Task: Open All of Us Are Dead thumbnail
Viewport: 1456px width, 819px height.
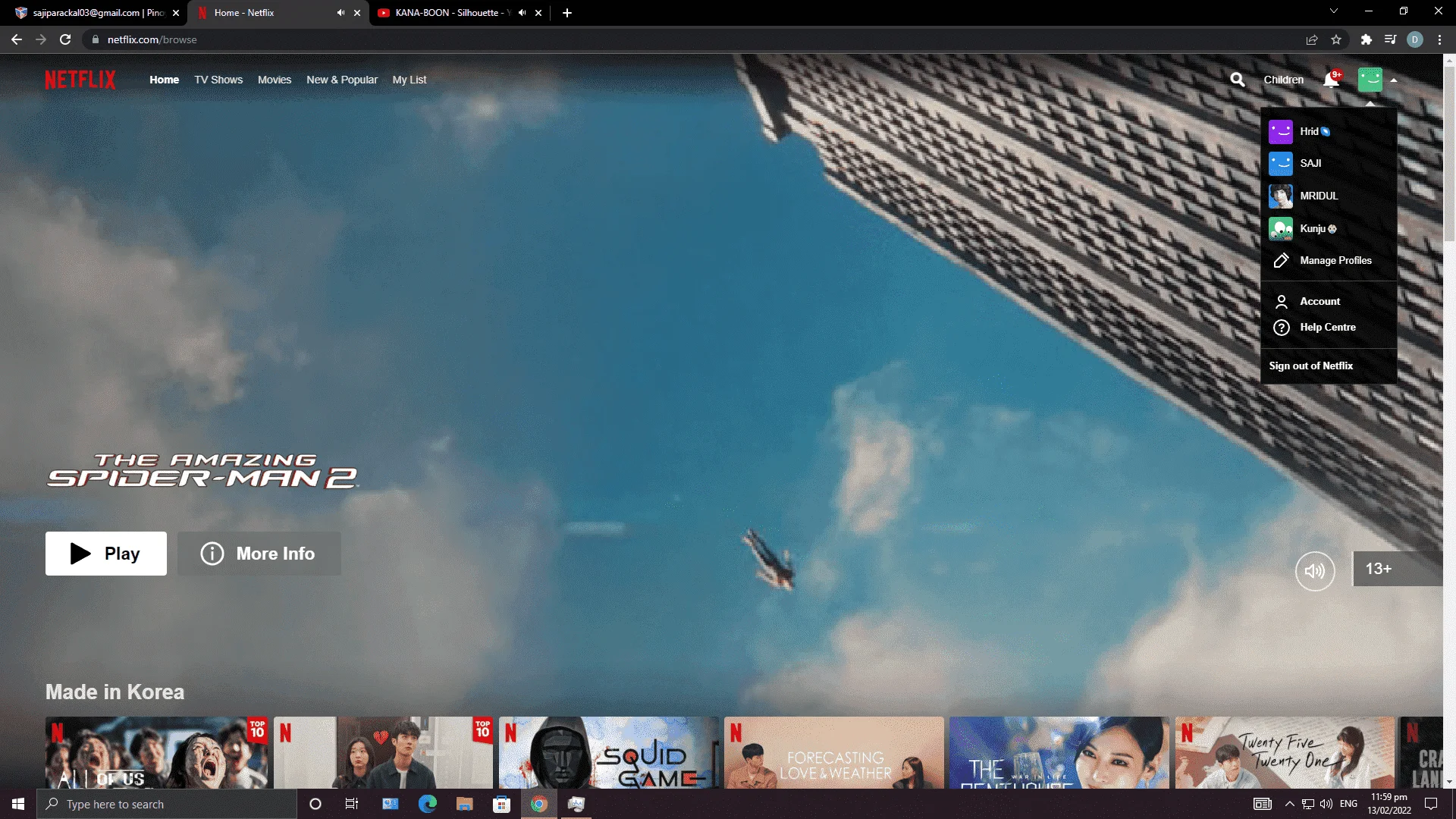Action: pos(156,753)
